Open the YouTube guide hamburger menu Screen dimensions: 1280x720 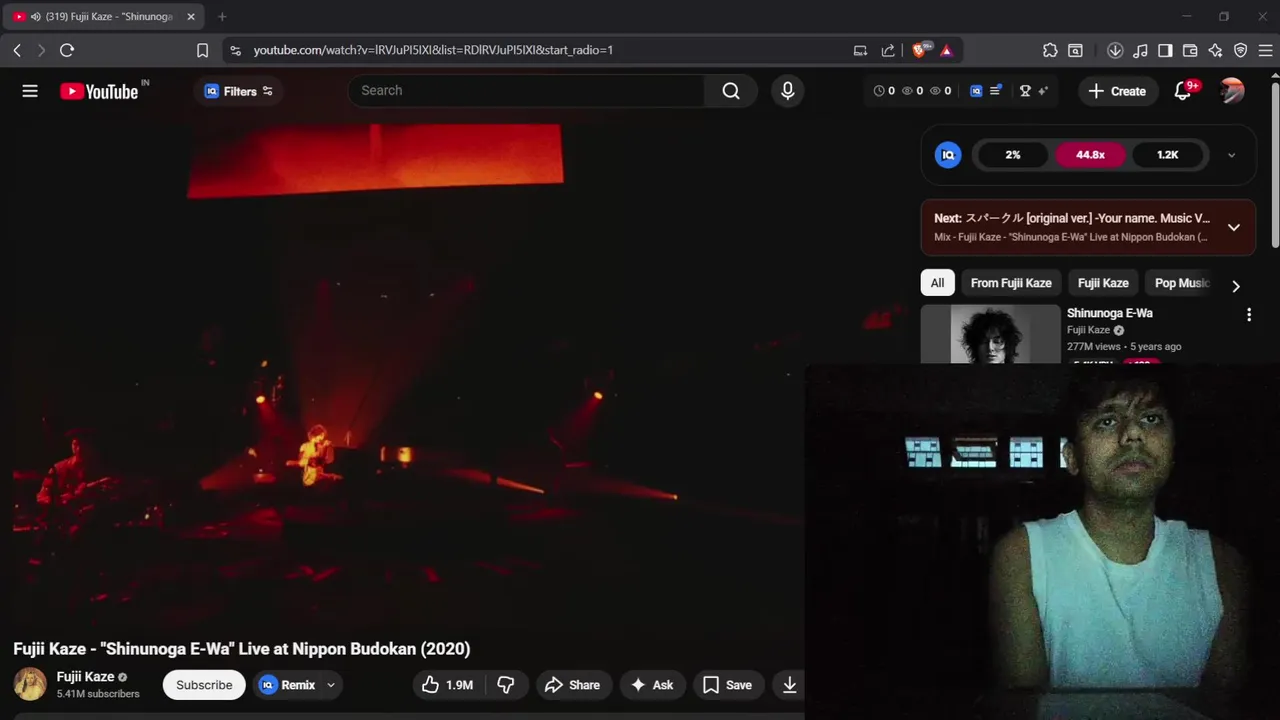pyautogui.click(x=30, y=91)
